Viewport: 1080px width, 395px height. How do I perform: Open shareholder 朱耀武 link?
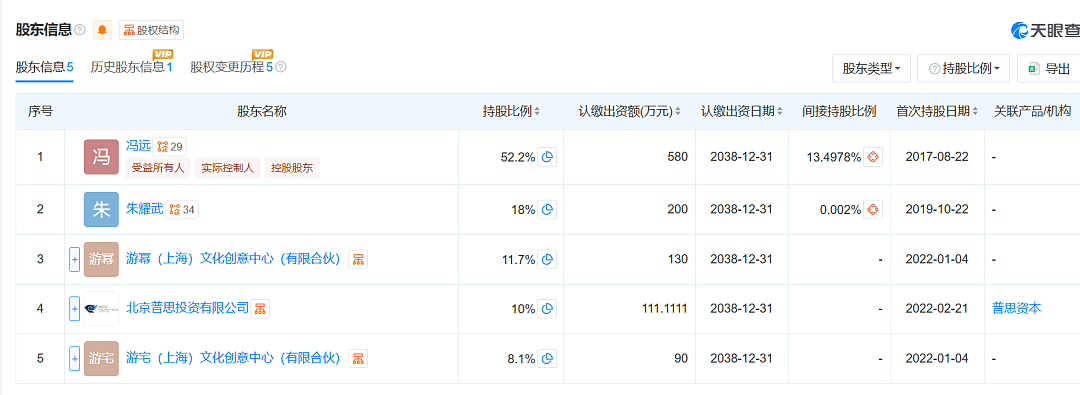pos(145,209)
